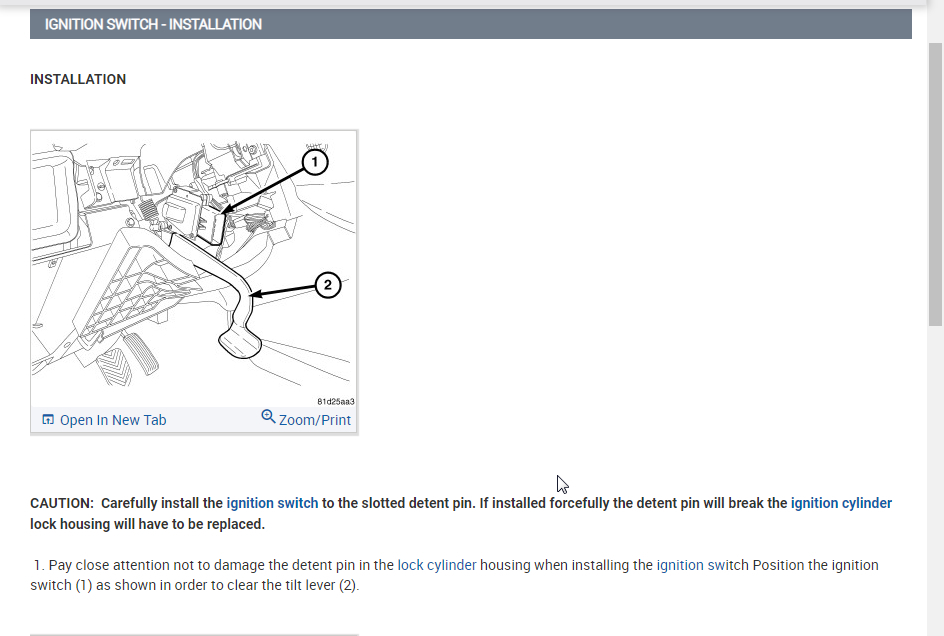The width and height of the screenshot is (944, 636).
Task: Click the "ignition" link in step 1
Action: pyautogui.click(x=680, y=565)
